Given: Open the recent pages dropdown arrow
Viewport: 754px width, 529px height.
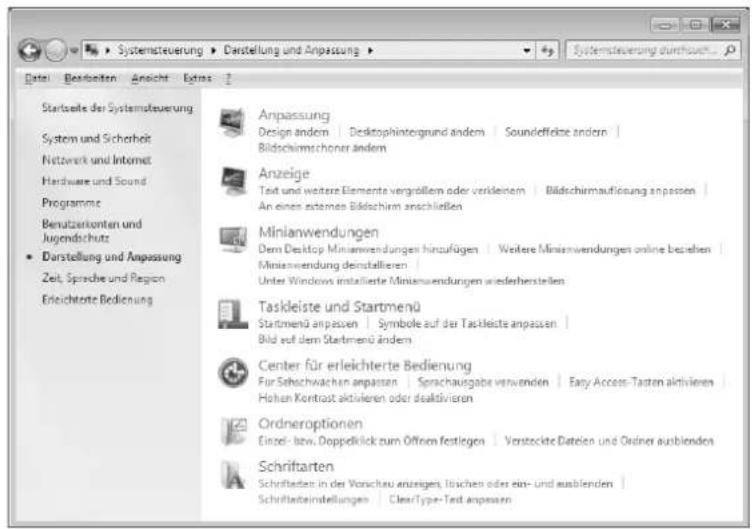Looking at the screenshot, I should [74, 50].
